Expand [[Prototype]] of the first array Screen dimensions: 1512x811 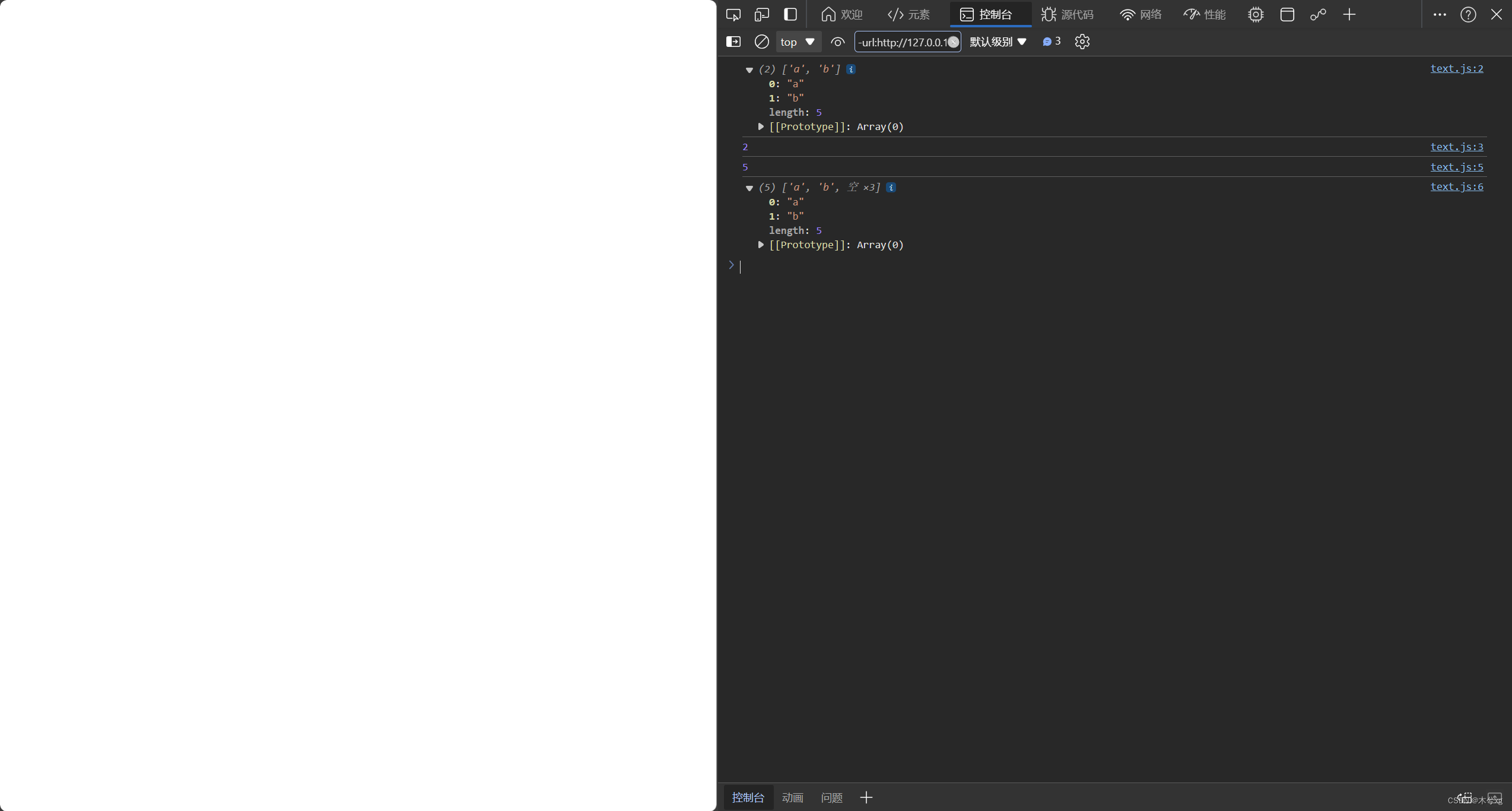click(x=760, y=126)
